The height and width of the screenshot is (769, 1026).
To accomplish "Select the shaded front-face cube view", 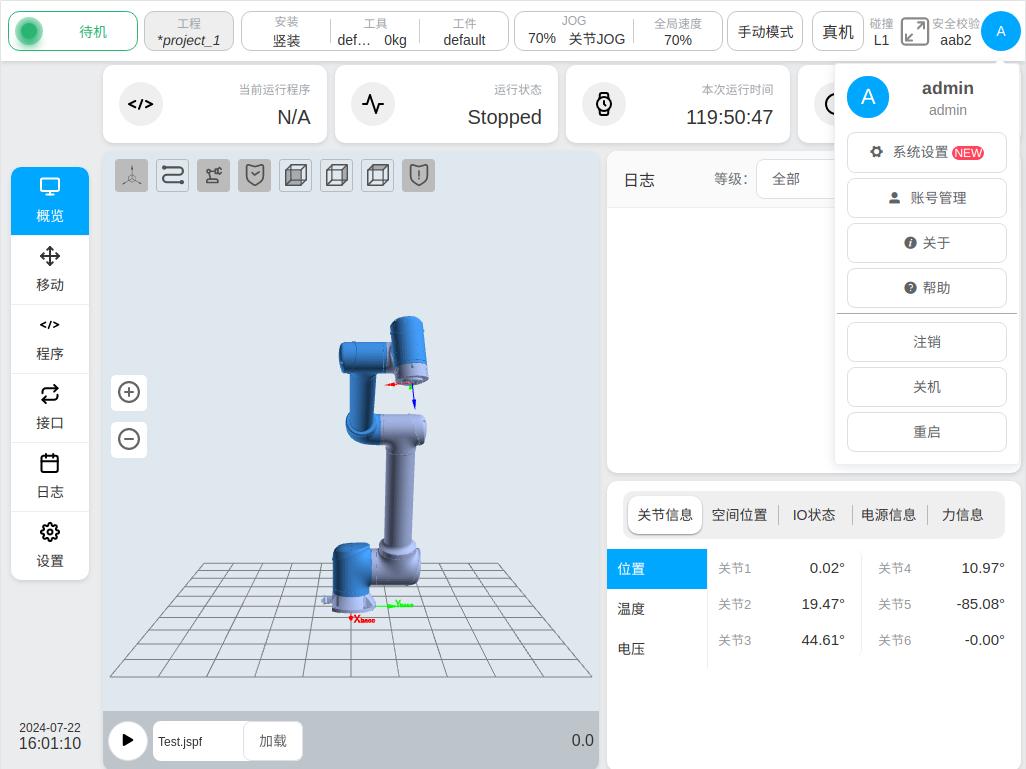I will (x=295, y=176).
